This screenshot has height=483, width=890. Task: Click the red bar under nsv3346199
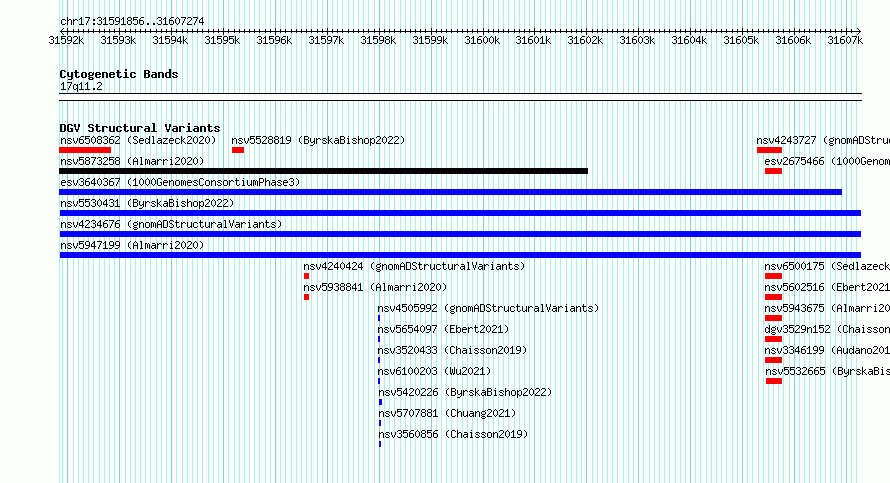[x=774, y=360]
